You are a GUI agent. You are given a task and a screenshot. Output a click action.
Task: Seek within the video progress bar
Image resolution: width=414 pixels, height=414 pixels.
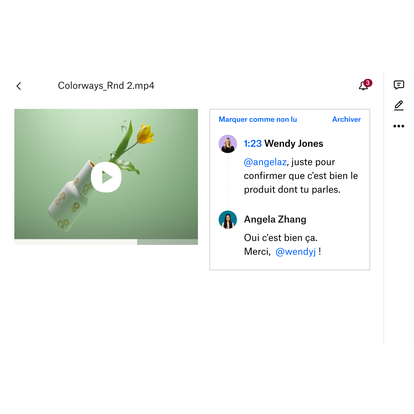point(106,242)
